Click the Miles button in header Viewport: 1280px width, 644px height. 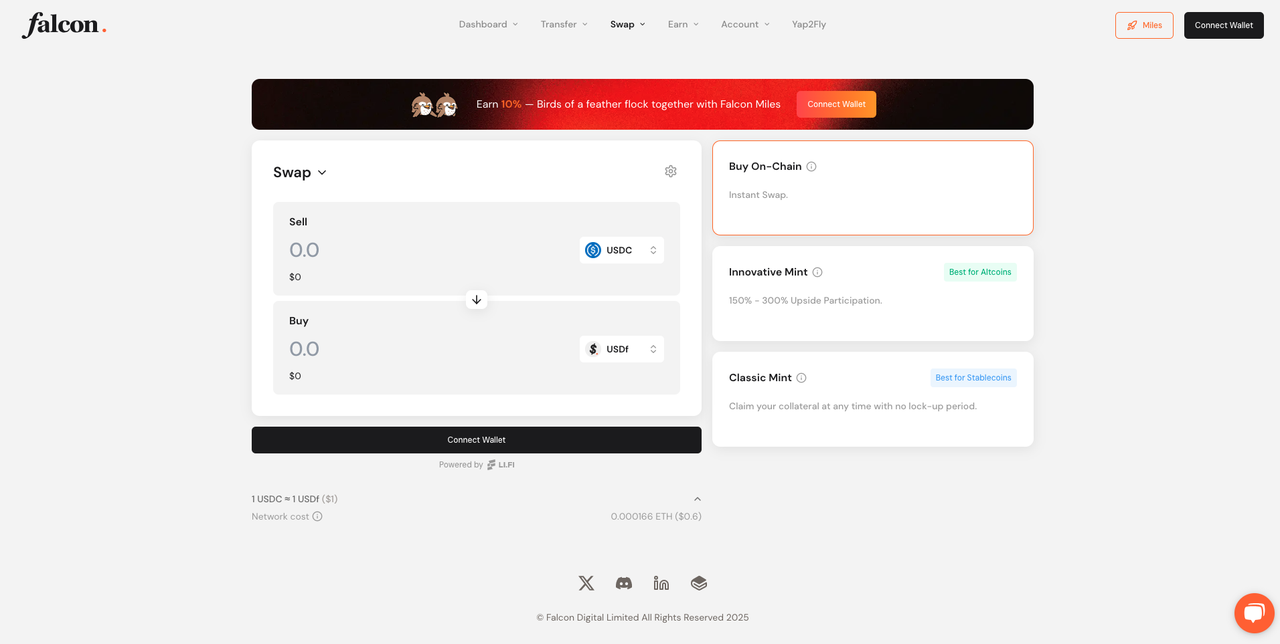pyautogui.click(x=1144, y=25)
